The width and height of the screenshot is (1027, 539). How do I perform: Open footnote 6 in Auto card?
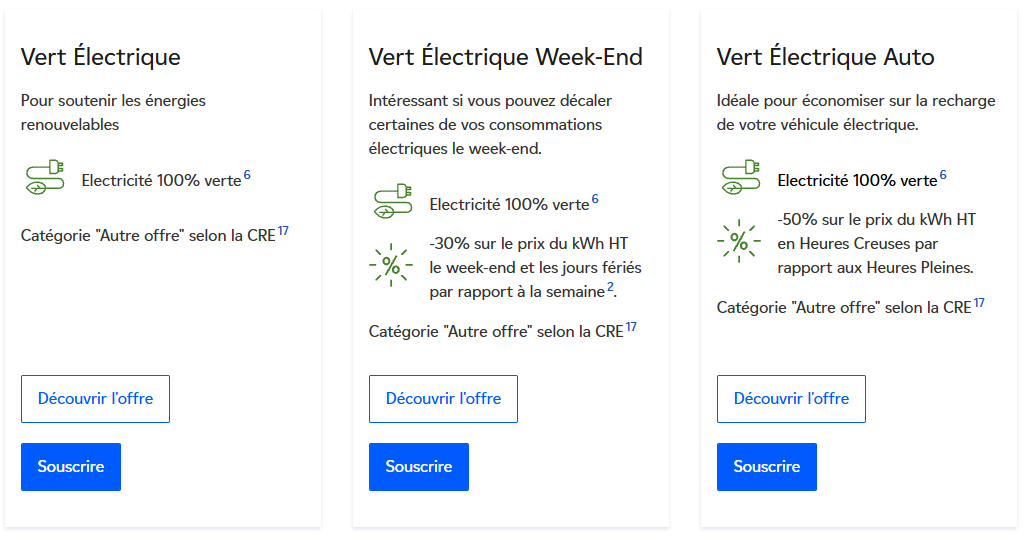(x=943, y=176)
